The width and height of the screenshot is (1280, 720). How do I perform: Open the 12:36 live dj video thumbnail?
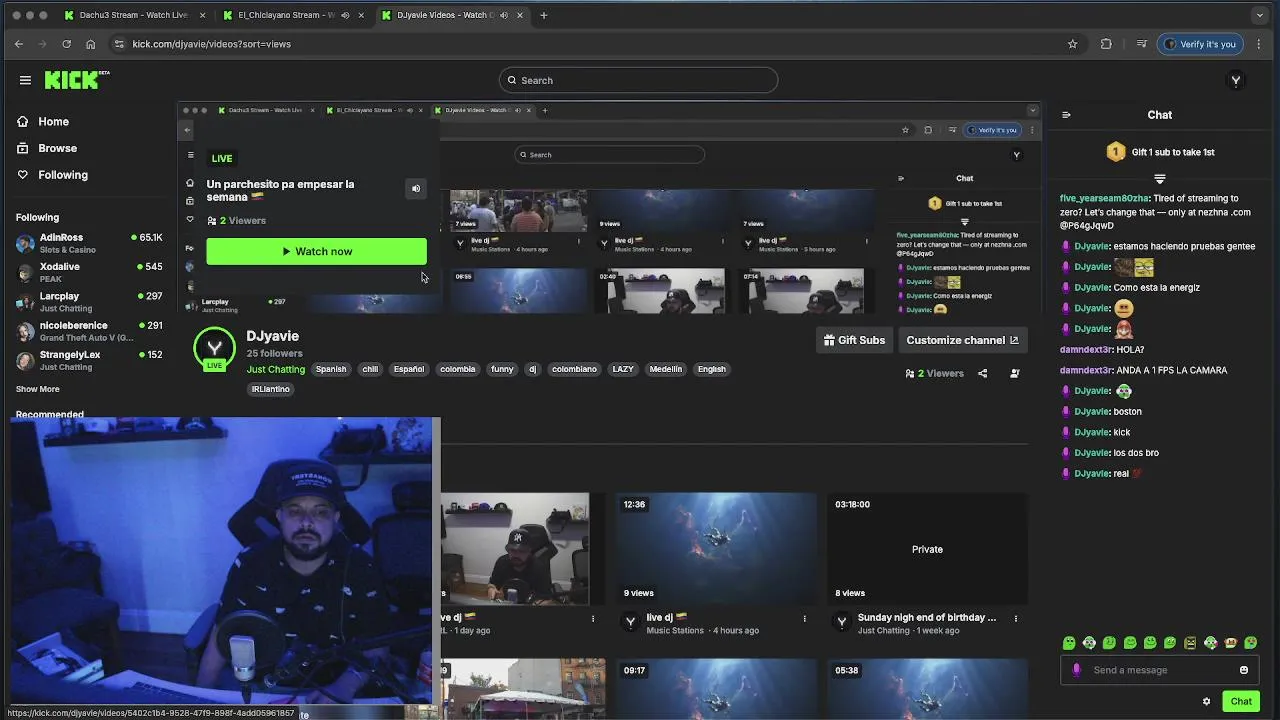[x=716, y=549]
